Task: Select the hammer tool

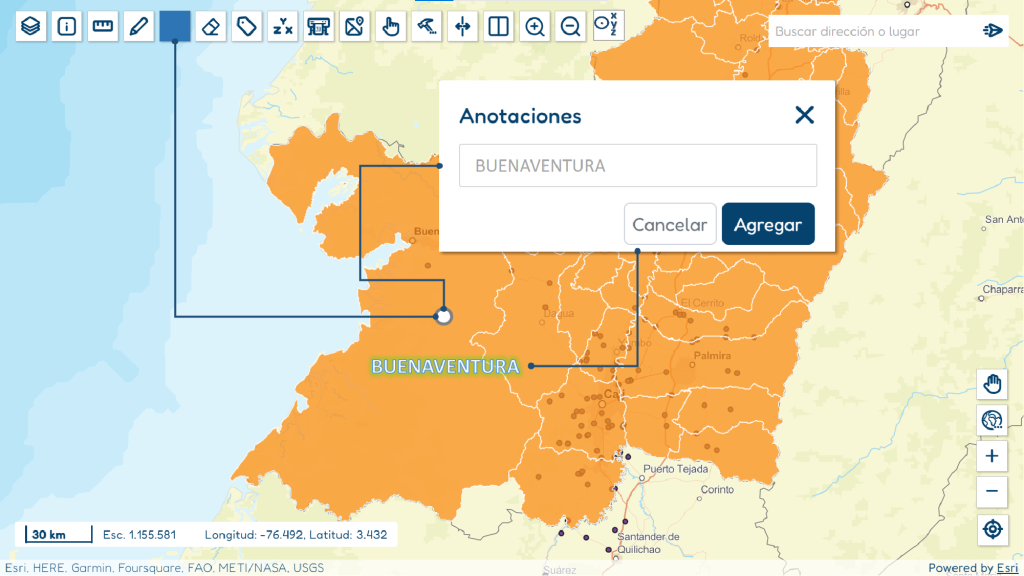Action: [426, 26]
